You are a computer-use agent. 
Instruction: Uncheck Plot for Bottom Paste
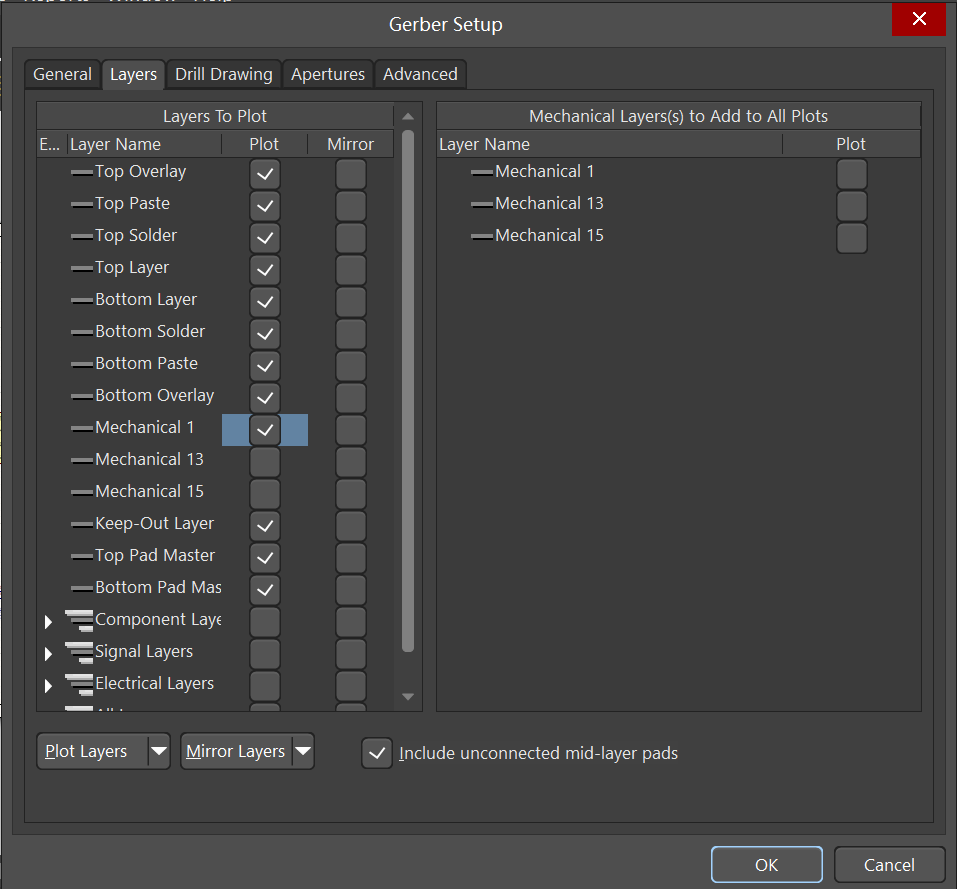[265, 365]
